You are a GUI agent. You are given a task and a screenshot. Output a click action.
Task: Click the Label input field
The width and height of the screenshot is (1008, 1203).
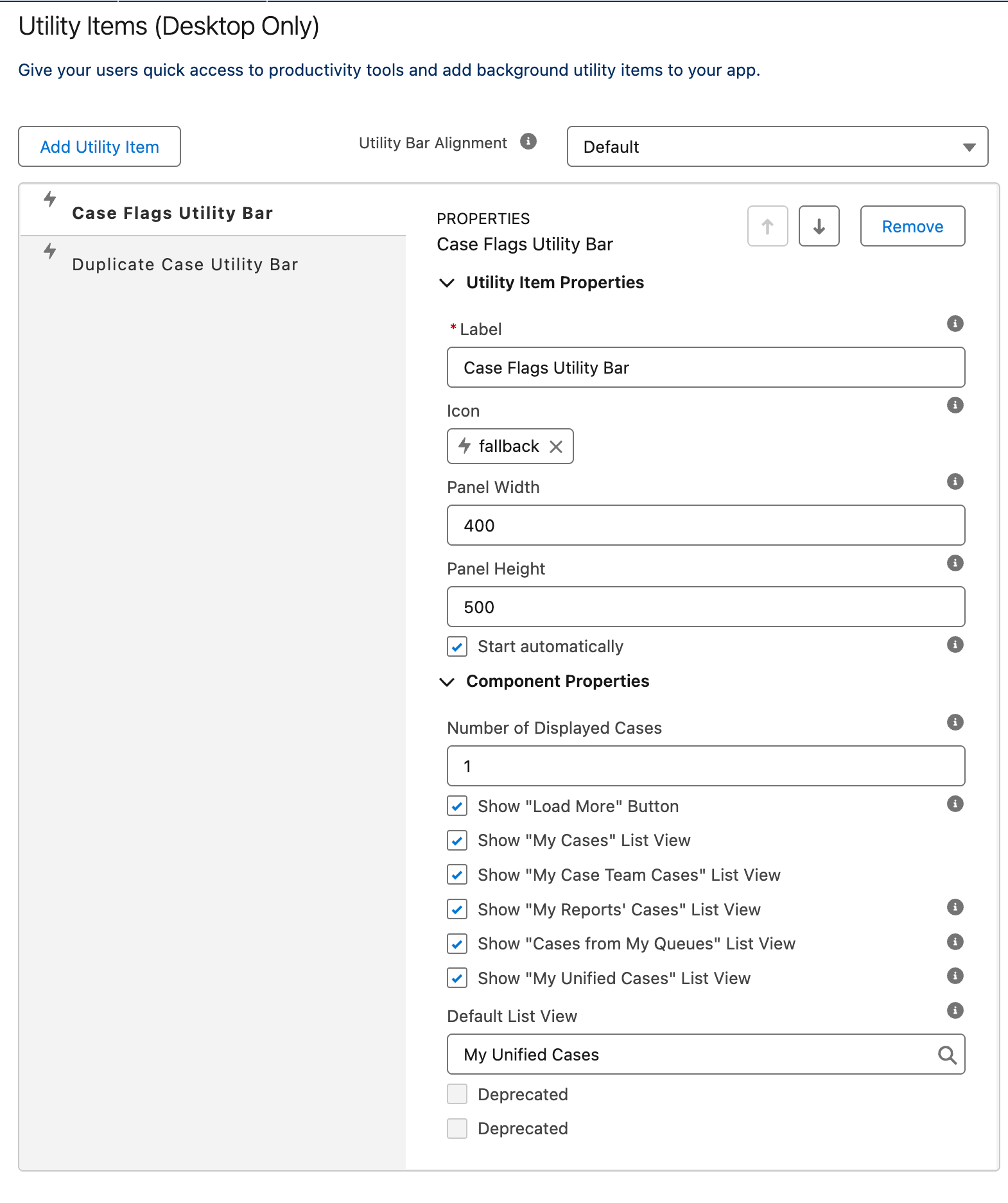point(706,367)
